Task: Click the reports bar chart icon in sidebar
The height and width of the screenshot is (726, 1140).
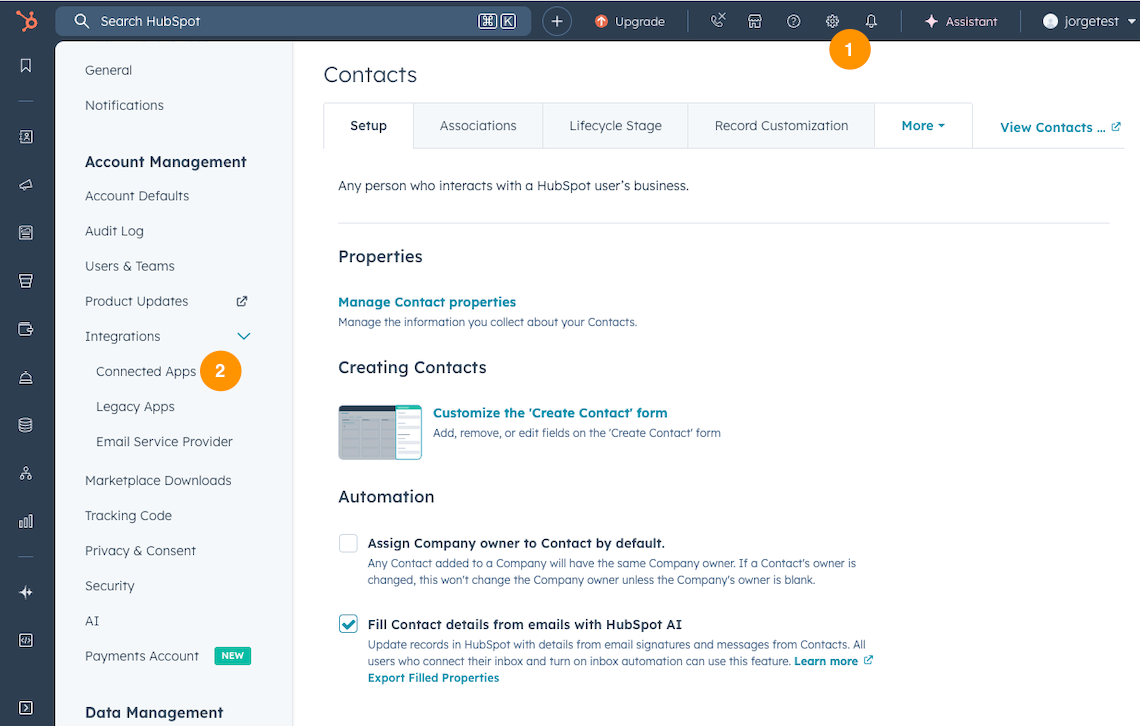Action: coord(26,520)
